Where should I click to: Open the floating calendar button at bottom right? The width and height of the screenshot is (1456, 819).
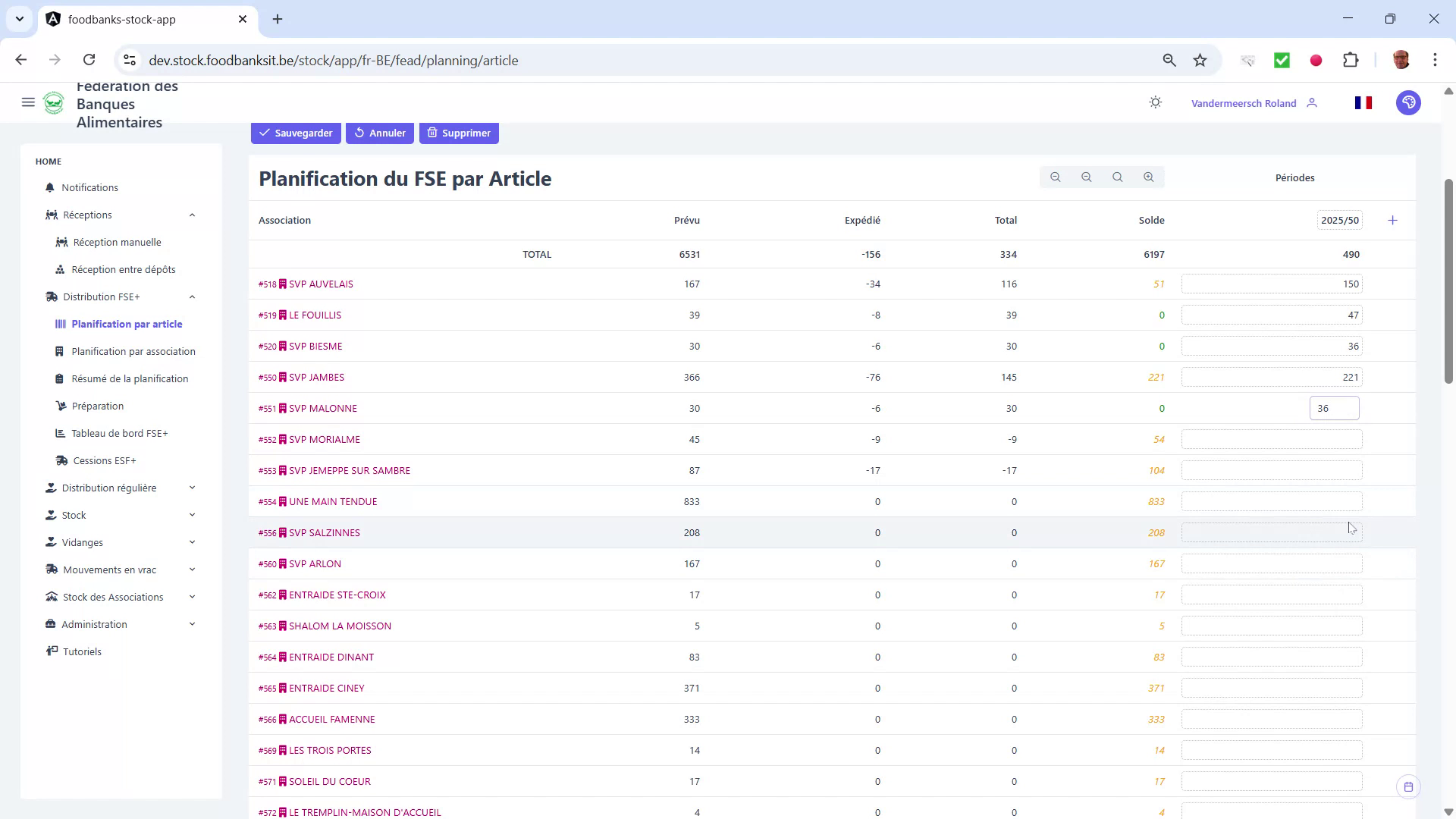1409,786
